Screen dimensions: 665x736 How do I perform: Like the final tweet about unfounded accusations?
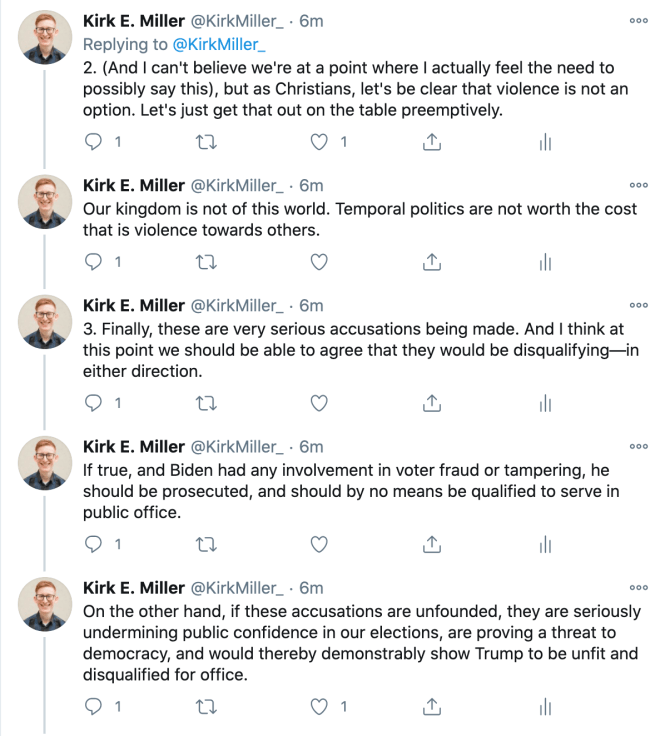coord(319,708)
